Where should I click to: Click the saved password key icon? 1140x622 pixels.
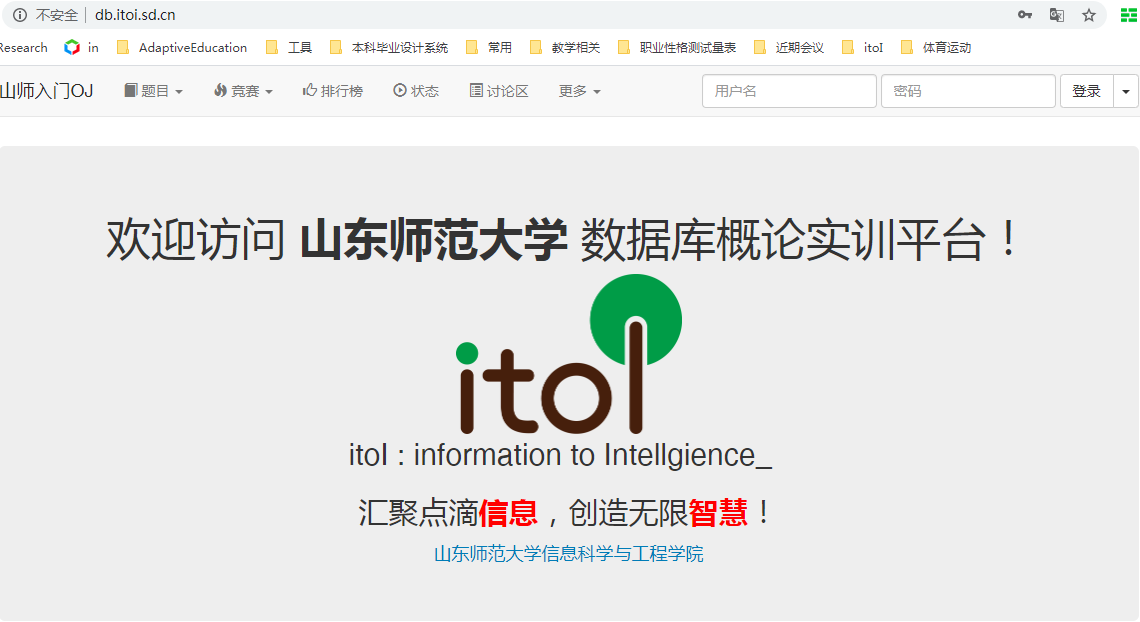(1025, 15)
